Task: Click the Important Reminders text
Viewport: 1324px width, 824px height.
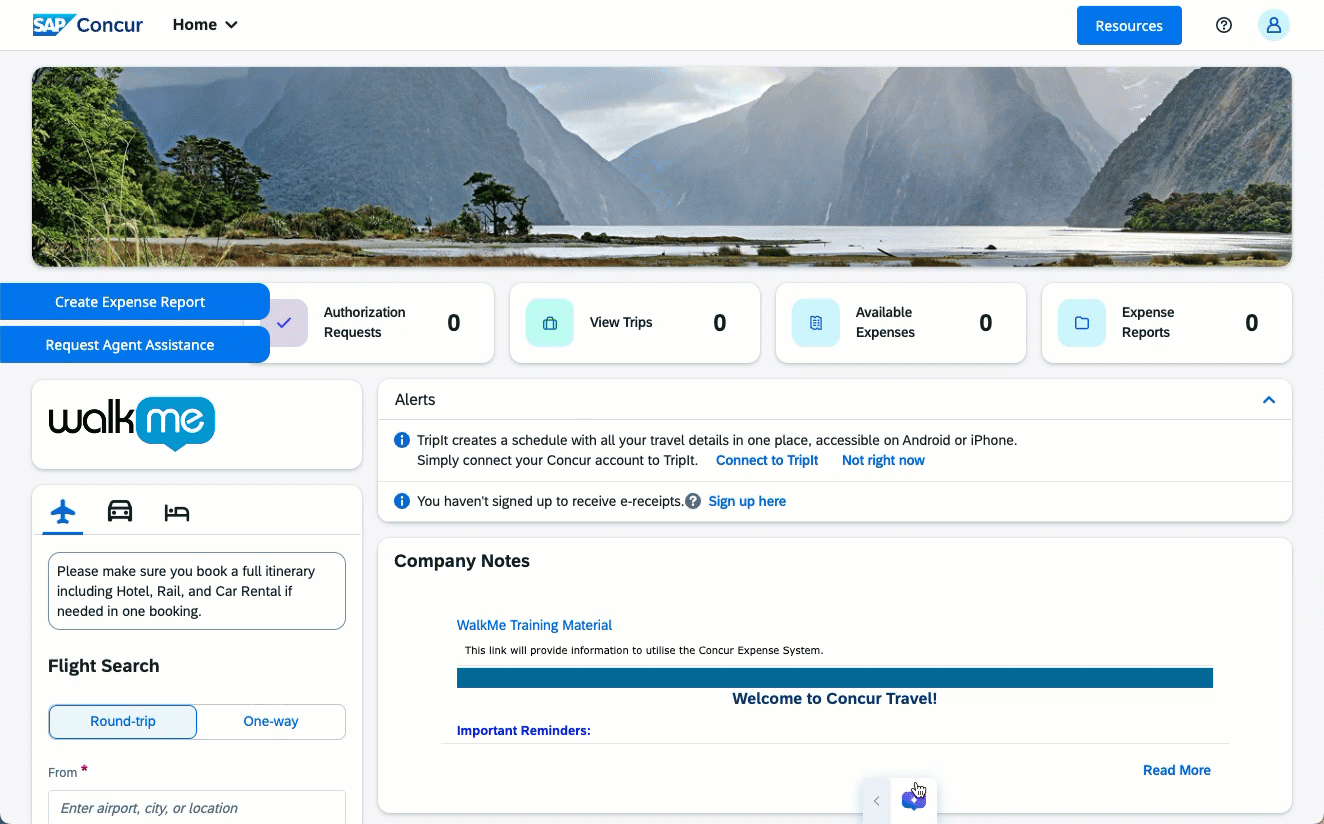Action: pyautogui.click(x=524, y=731)
